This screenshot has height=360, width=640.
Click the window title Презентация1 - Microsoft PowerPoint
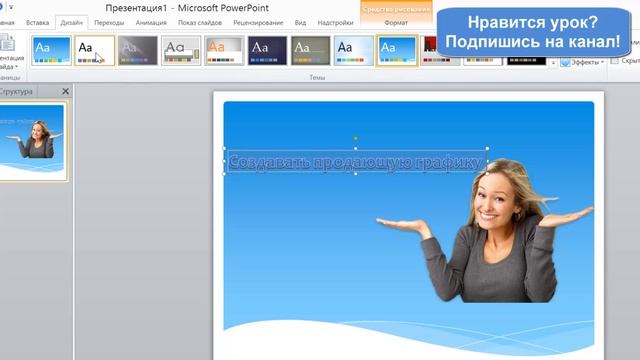[187, 8]
